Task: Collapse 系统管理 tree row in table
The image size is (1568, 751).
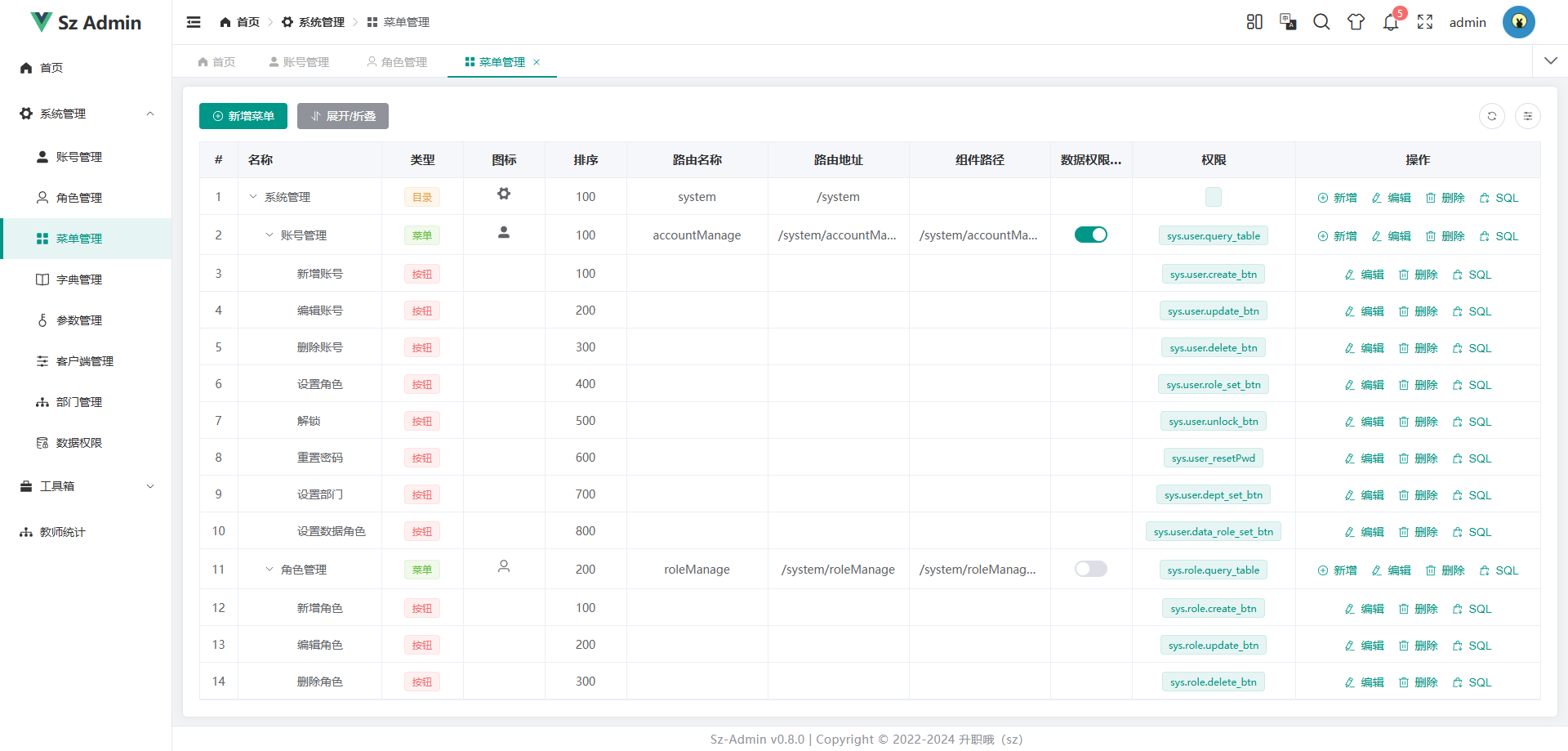Action: [x=253, y=197]
